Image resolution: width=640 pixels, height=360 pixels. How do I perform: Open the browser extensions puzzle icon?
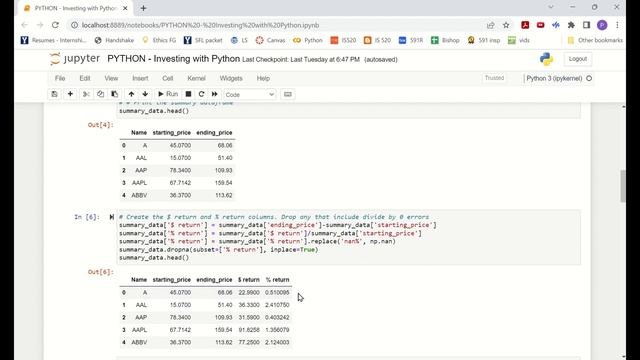coord(571,25)
